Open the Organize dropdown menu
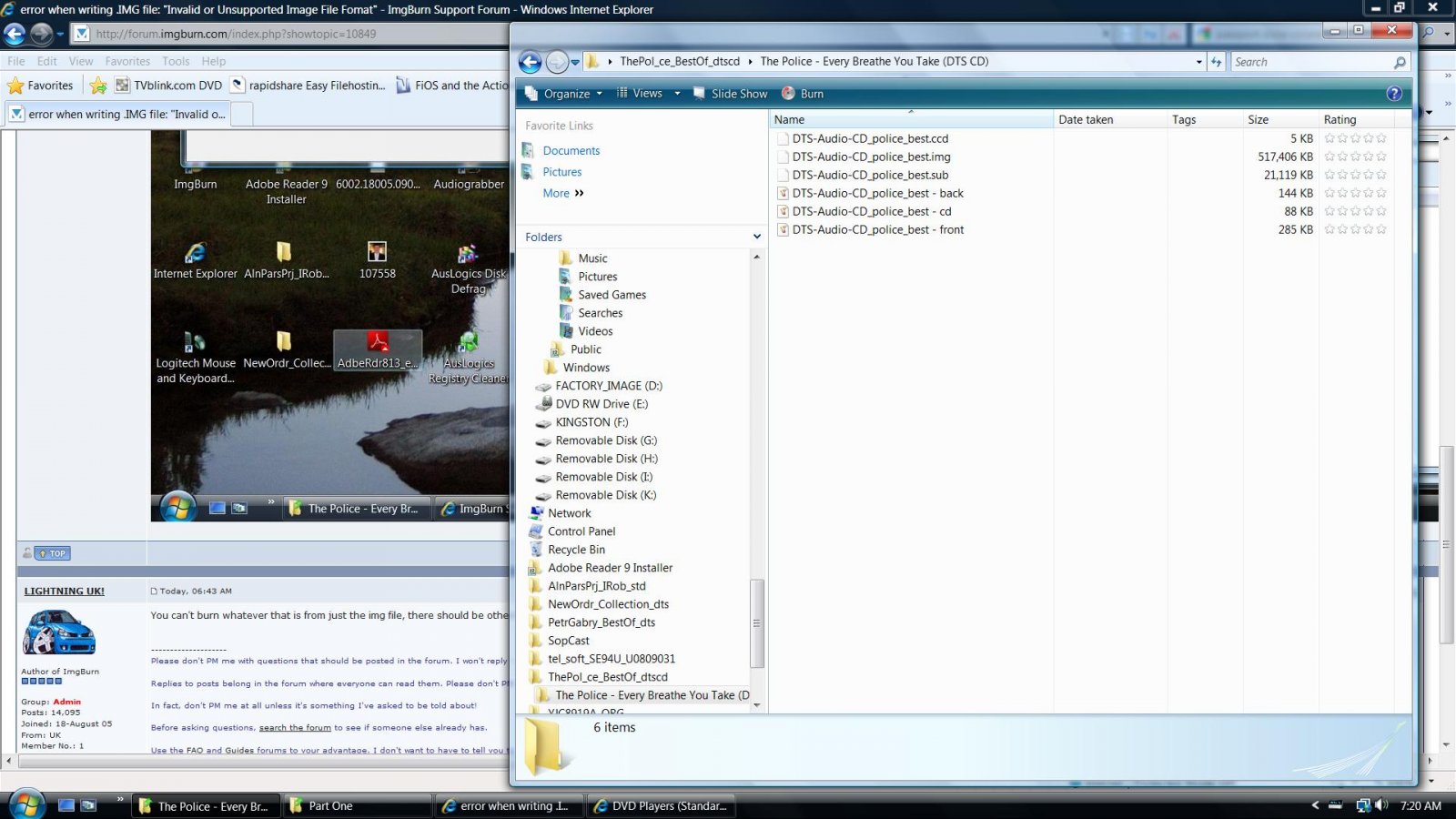The width and height of the screenshot is (1456, 819). [564, 94]
